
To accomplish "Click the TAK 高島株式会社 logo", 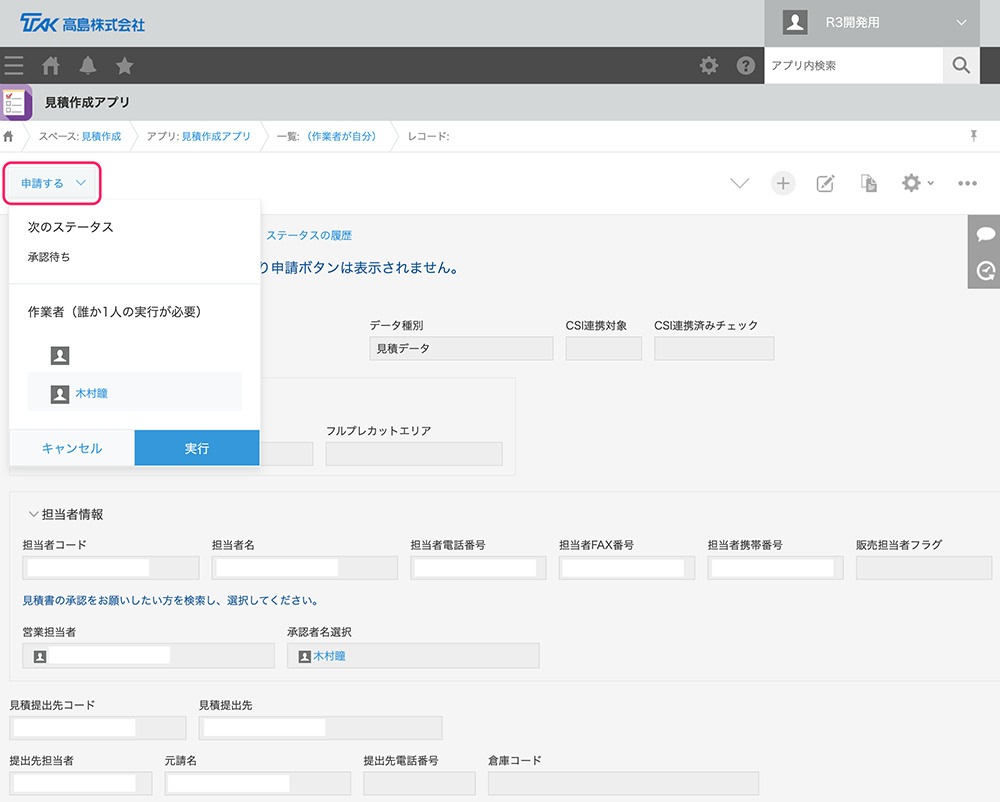I will 82,24.
